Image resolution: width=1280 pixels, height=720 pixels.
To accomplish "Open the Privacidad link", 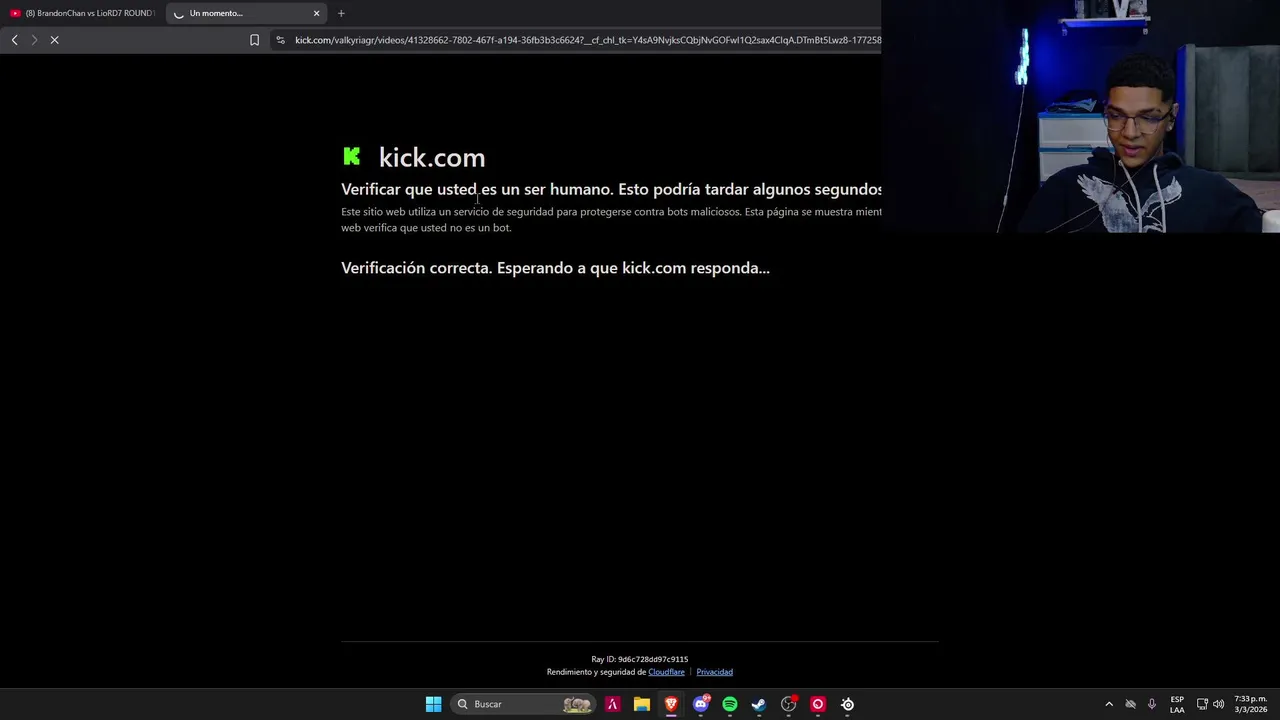I will 714,672.
